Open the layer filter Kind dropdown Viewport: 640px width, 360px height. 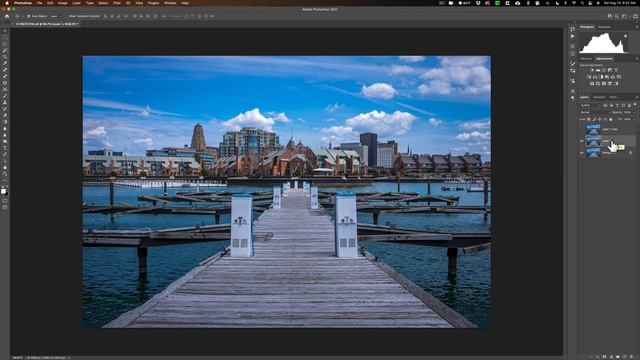point(590,105)
